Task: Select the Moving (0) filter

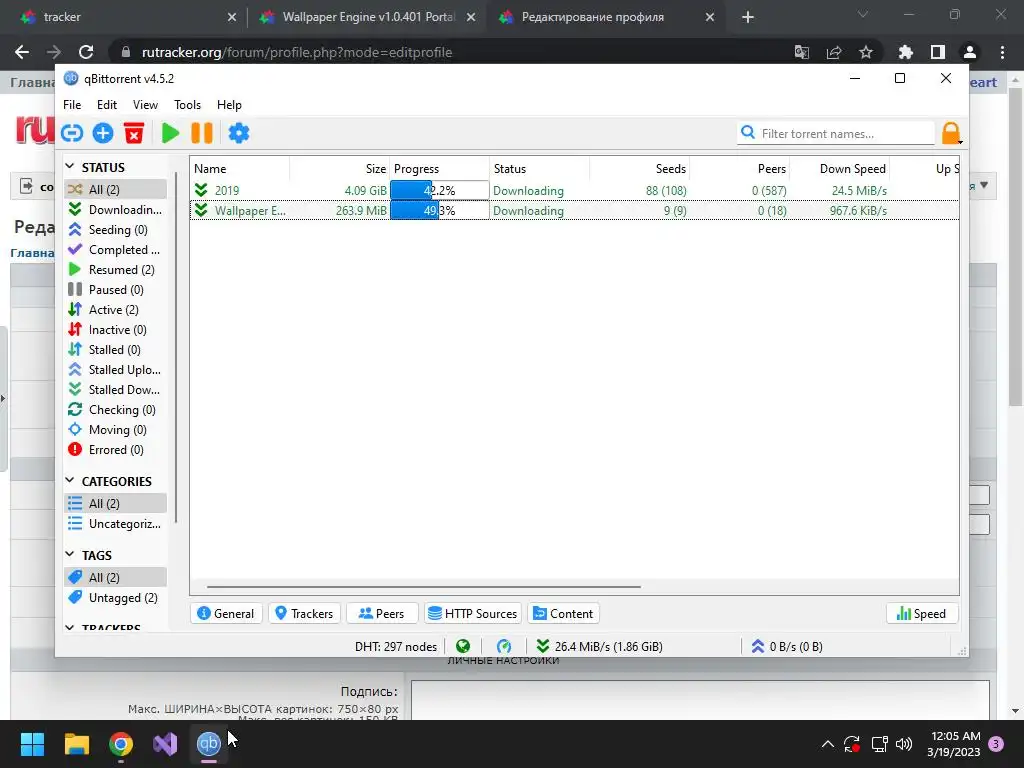Action: pos(116,430)
